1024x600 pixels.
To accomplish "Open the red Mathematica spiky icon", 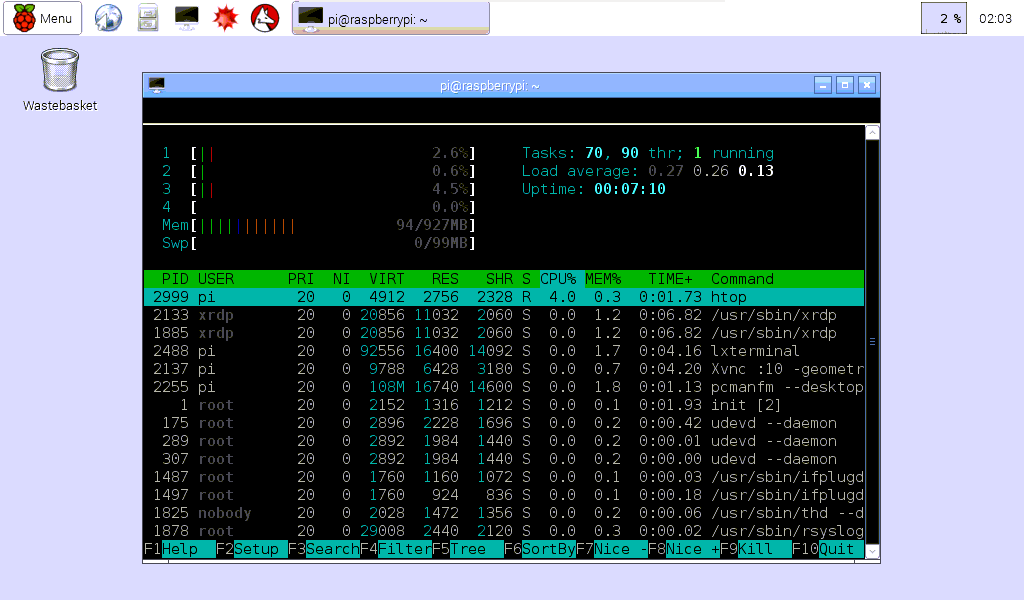I will pyautogui.click(x=225, y=18).
